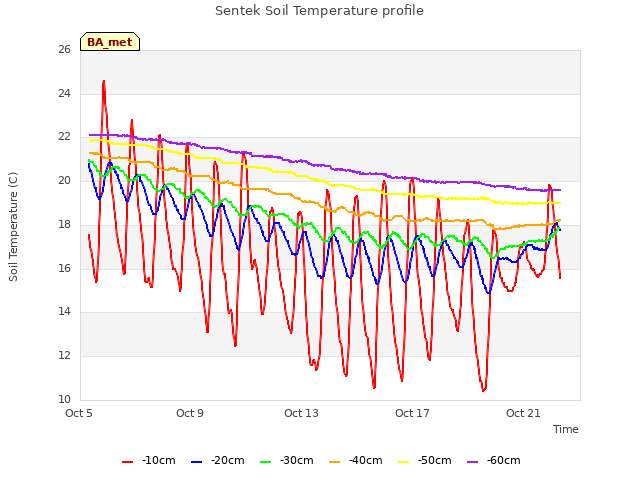The image size is (640, 480).
Task: Click the red line's highest peak near 24.6
Action: 104,81
